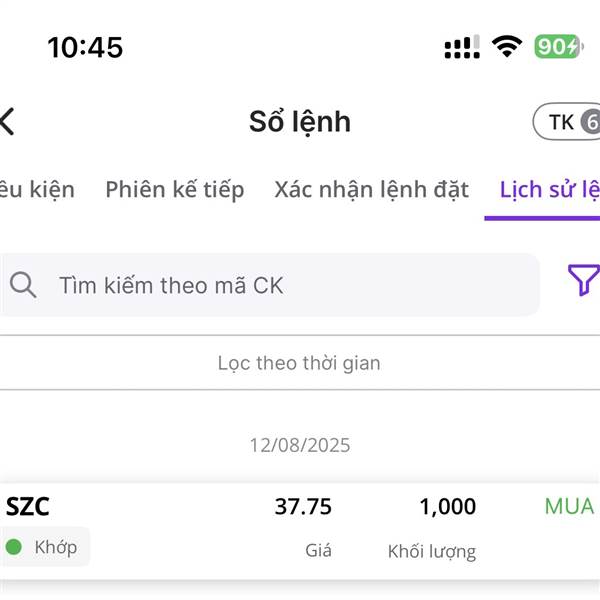This screenshot has height=600, width=600.
Task: Open the SZC order row
Action: [300, 531]
